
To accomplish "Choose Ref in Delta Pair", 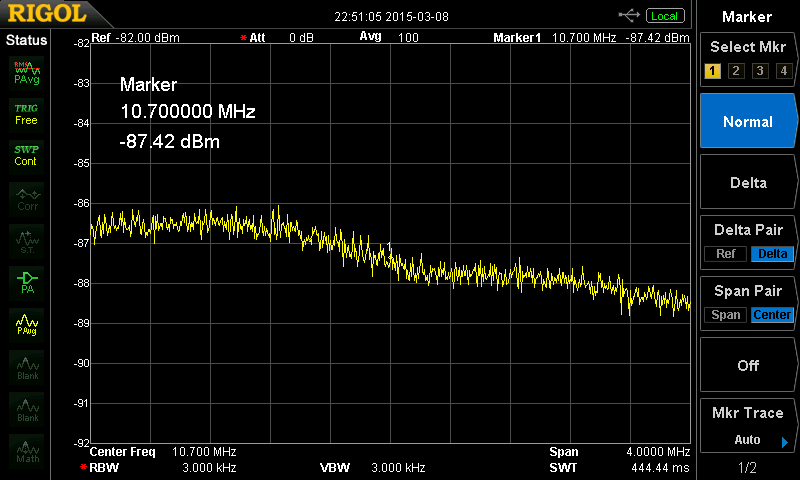I will 726,254.
